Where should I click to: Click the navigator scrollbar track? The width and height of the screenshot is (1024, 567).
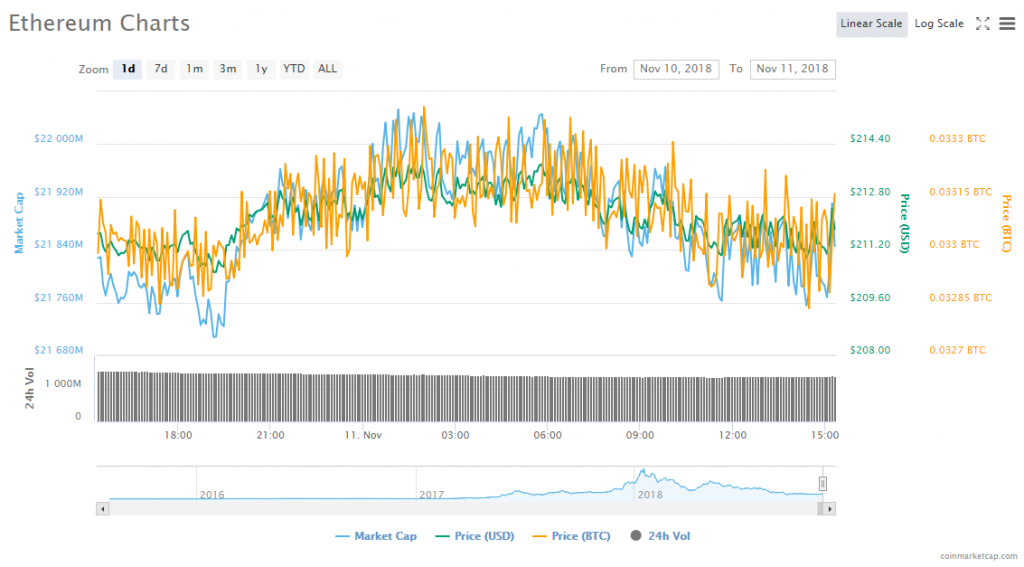(462, 509)
